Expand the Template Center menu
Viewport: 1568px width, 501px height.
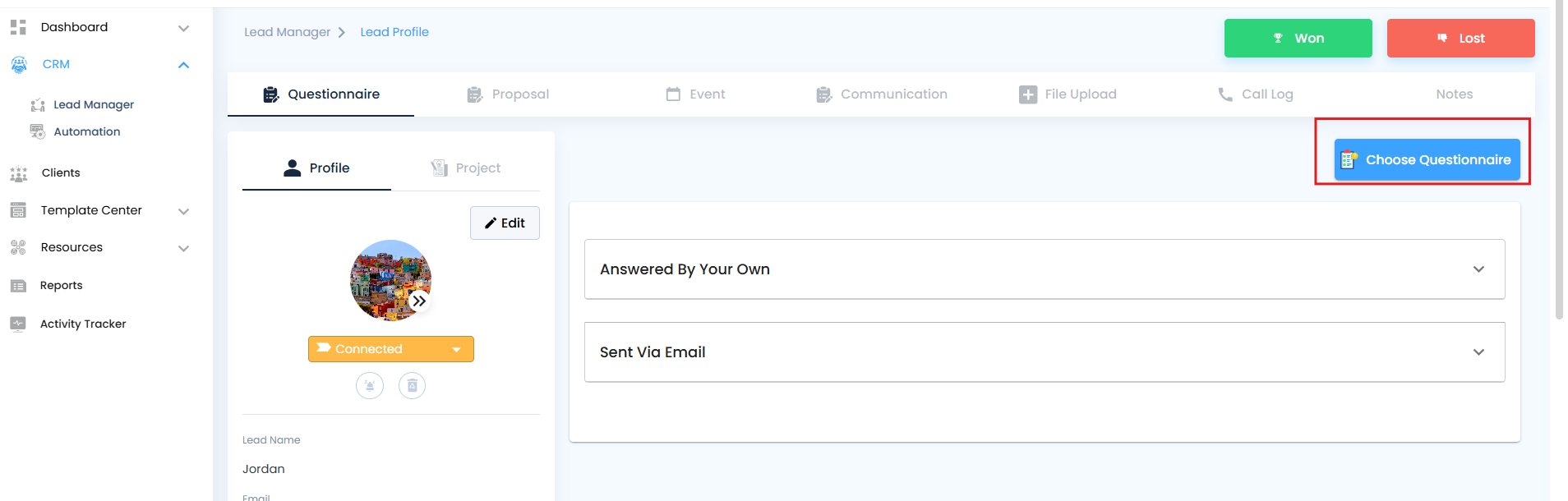[184, 211]
